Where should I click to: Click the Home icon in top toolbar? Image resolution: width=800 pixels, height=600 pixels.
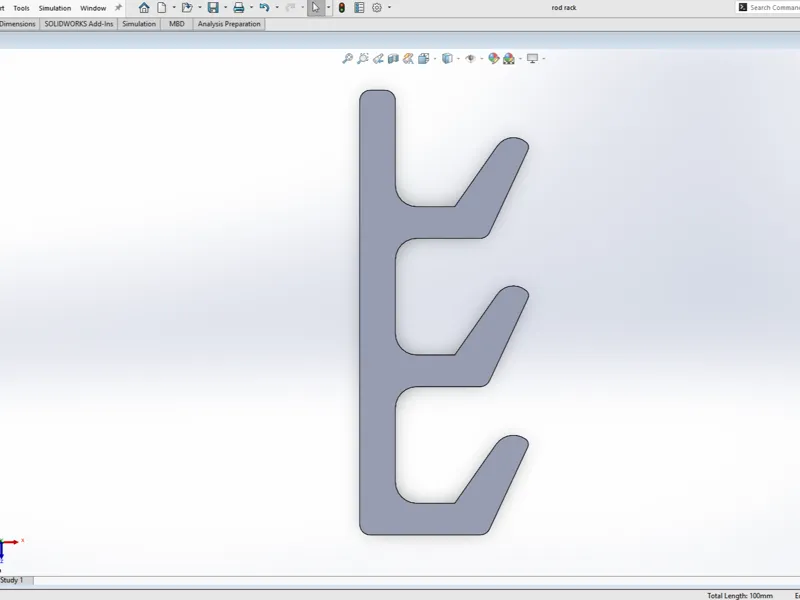point(144,8)
